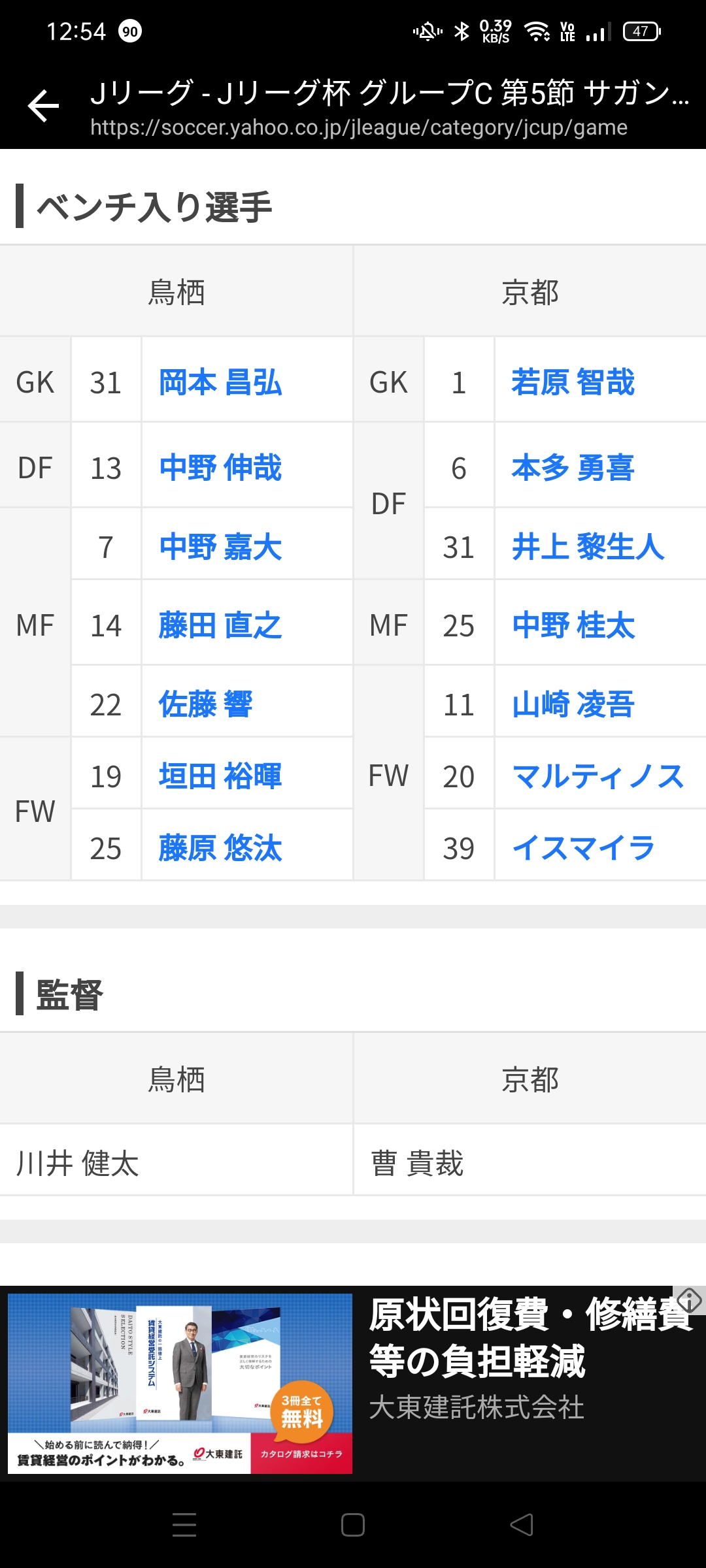Tap the 大東建託 ad thumbnail image

pyautogui.click(x=180, y=1384)
